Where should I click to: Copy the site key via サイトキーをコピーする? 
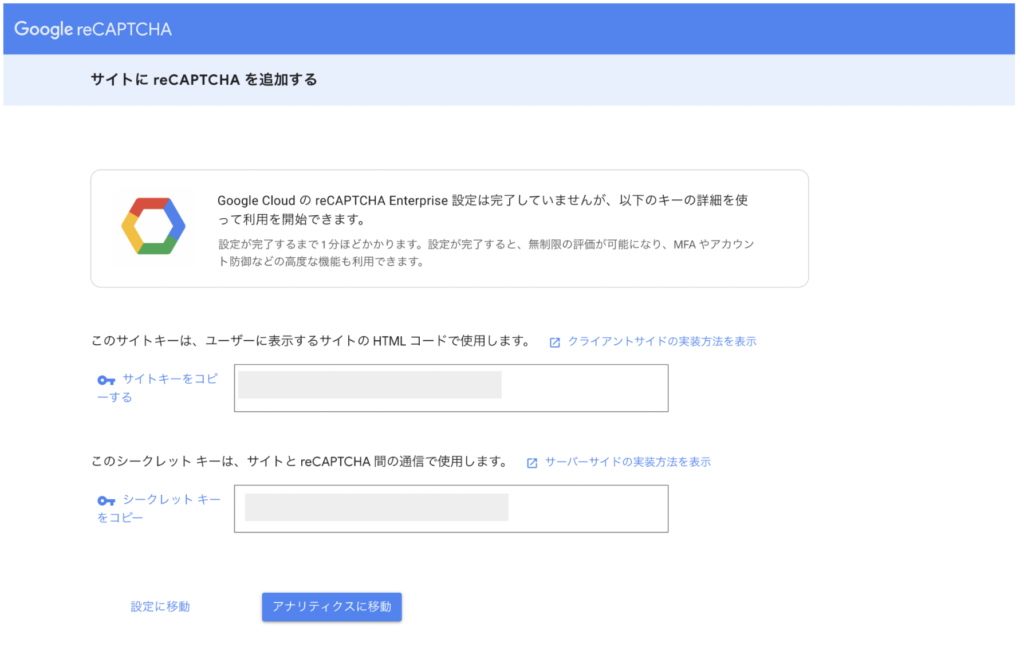coord(168,380)
